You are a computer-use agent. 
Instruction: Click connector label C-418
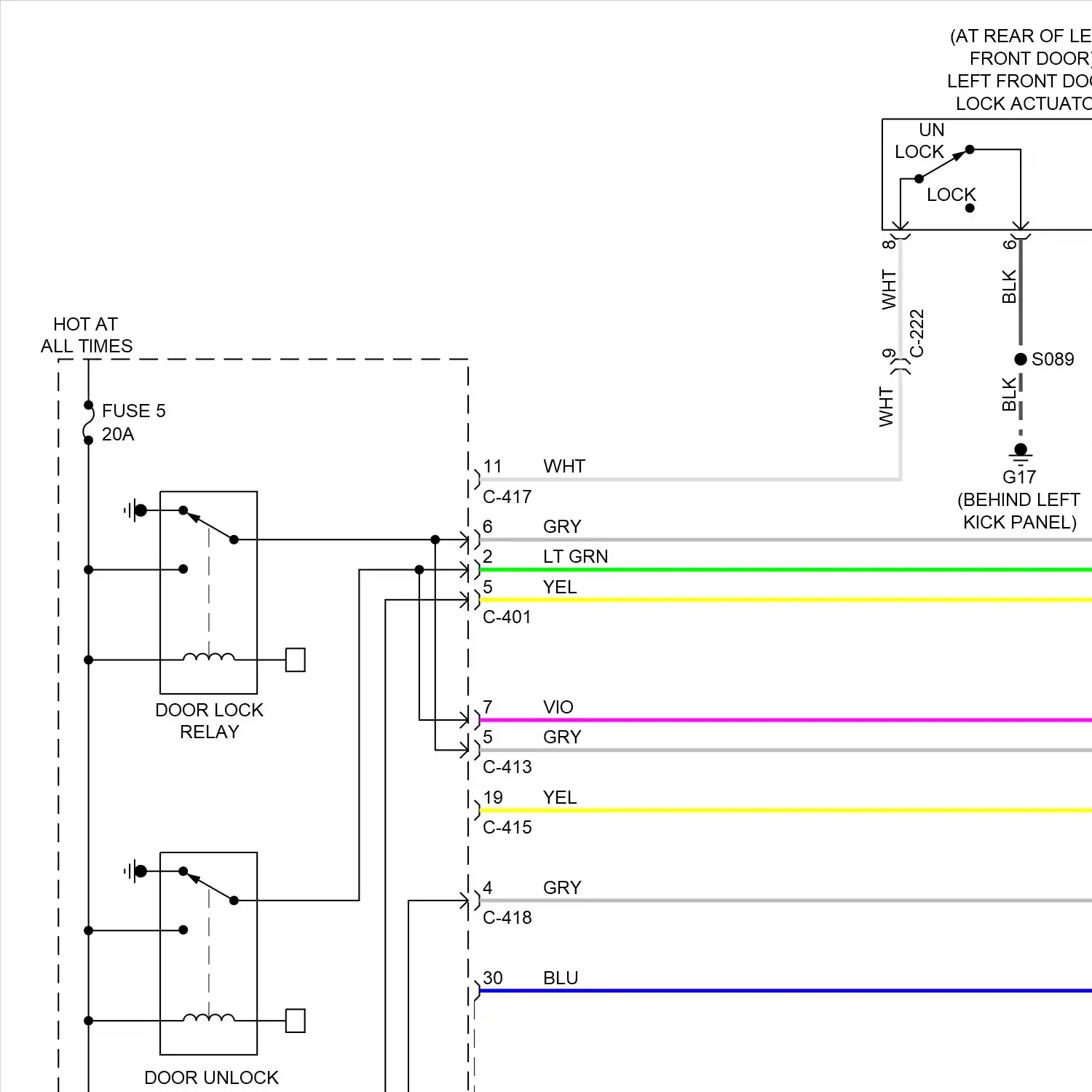(507, 917)
